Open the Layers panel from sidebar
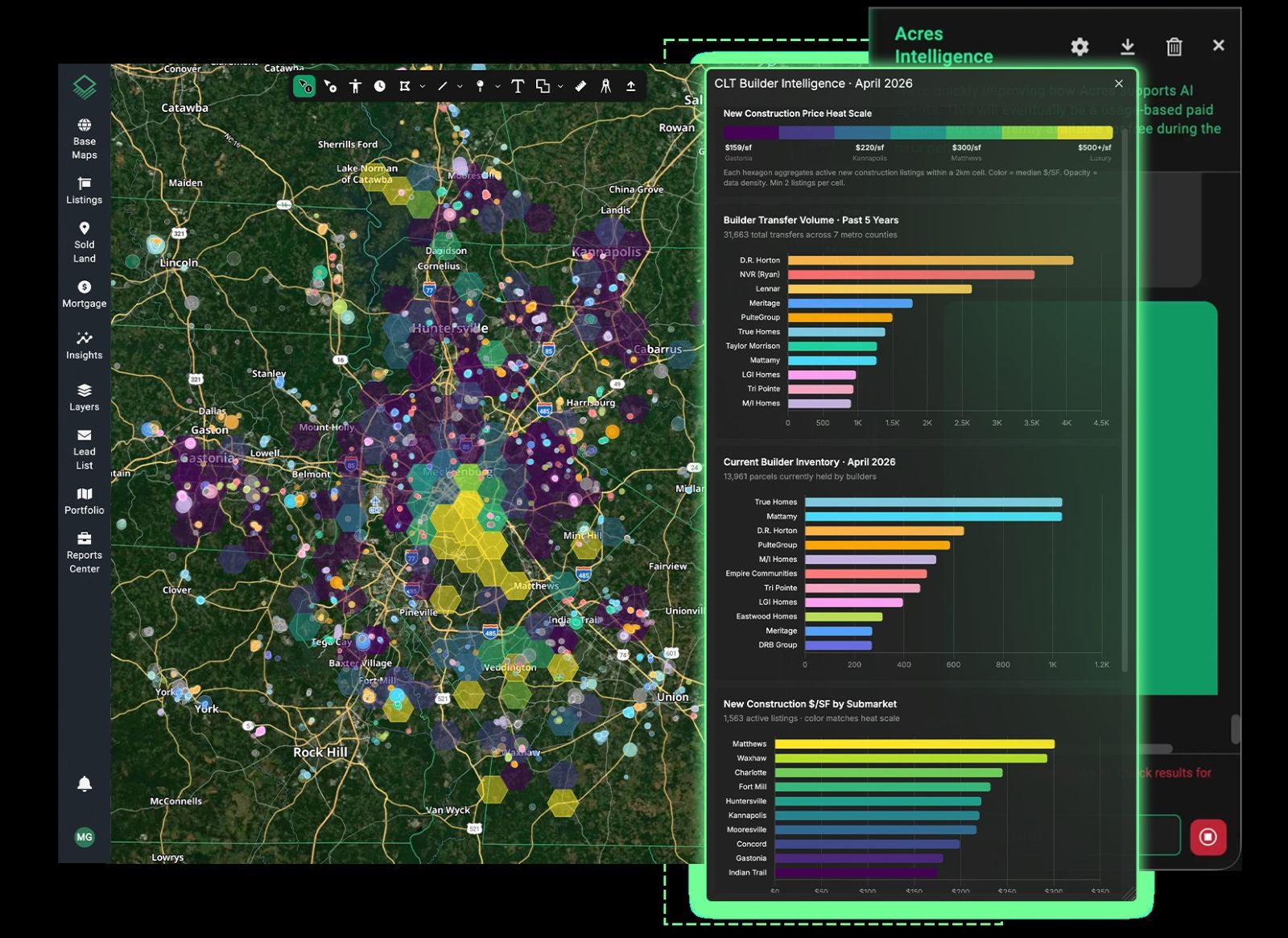This screenshot has width=1288, height=938. click(85, 397)
